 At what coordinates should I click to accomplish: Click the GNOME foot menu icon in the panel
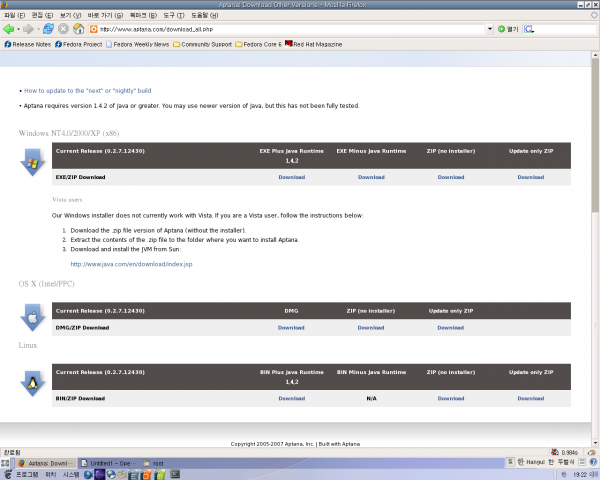click(x=7, y=475)
